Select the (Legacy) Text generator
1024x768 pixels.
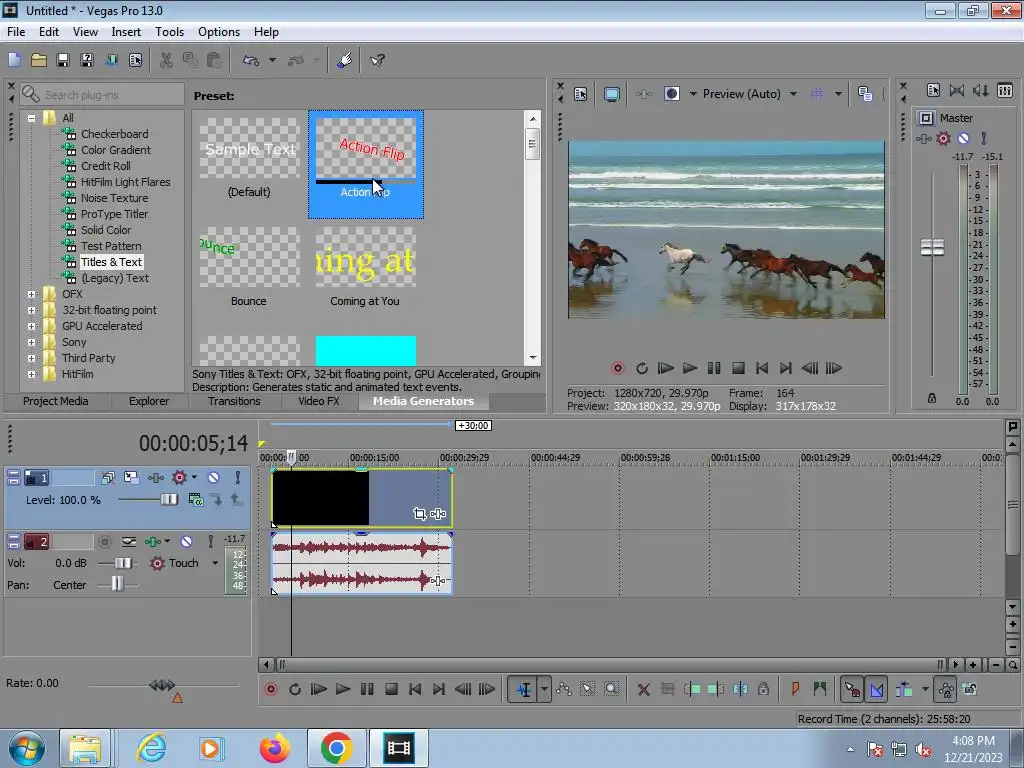115,278
